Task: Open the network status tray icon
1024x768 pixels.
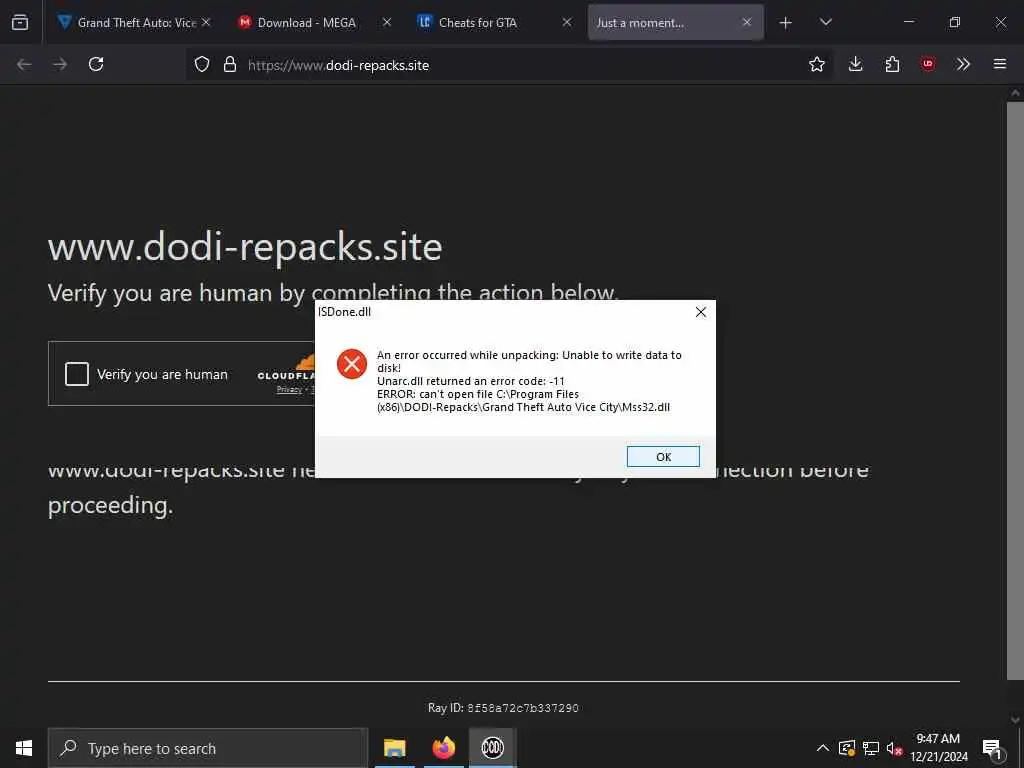Action: pos(871,748)
